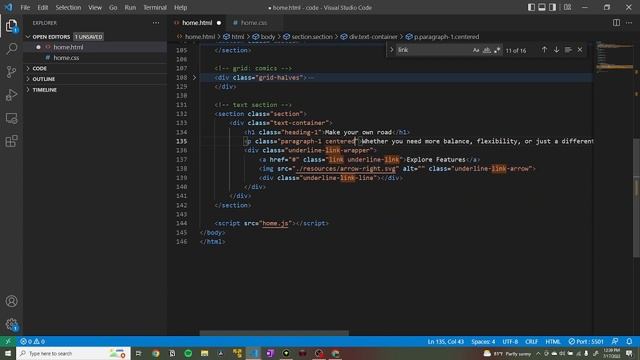Go to next match in find widget
The image size is (640, 360).
point(556,50)
